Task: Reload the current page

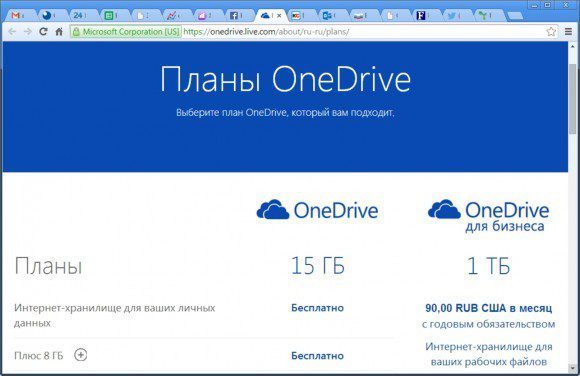Action: coord(43,32)
